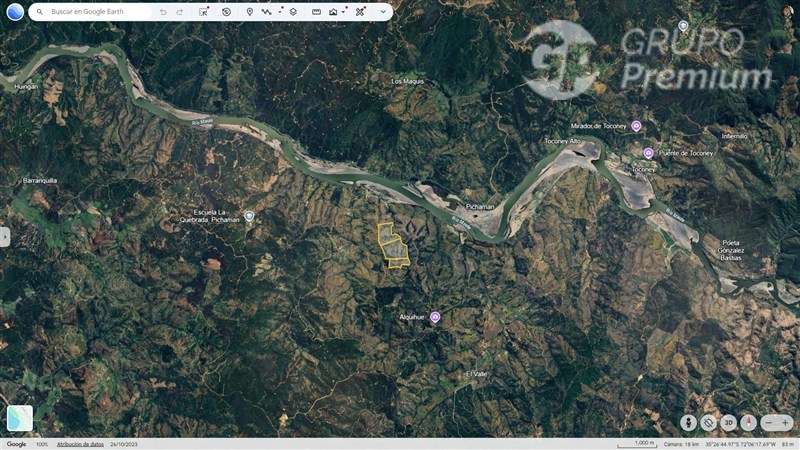The image size is (800, 450).
Task: Open the Mirador de Toconey marker
Action: coord(636,126)
